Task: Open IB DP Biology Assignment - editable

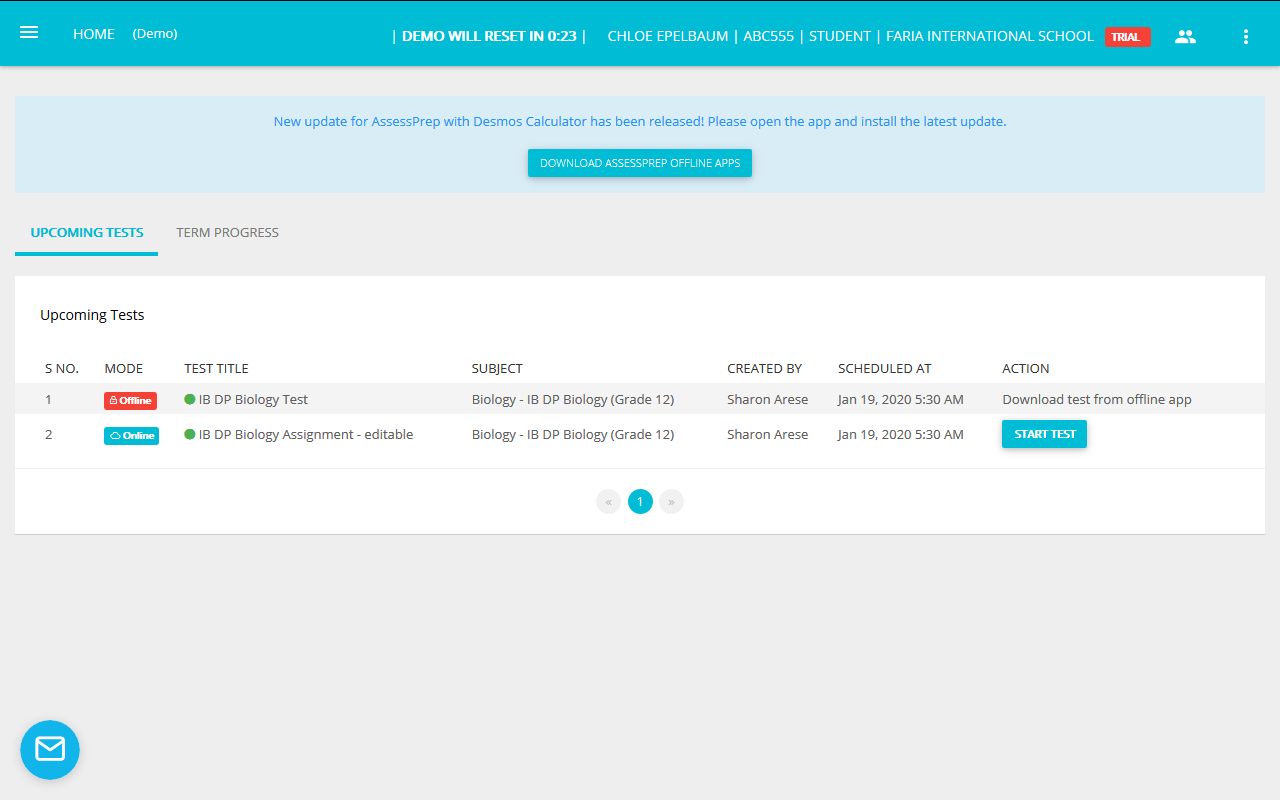Action: pos(305,434)
